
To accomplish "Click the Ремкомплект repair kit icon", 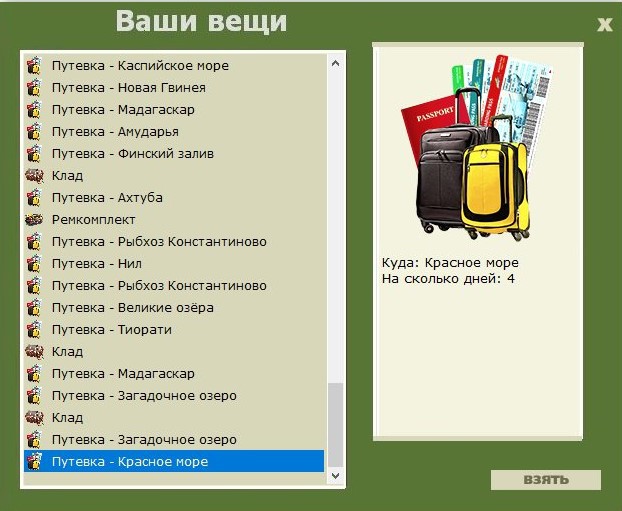I will click(x=34, y=219).
